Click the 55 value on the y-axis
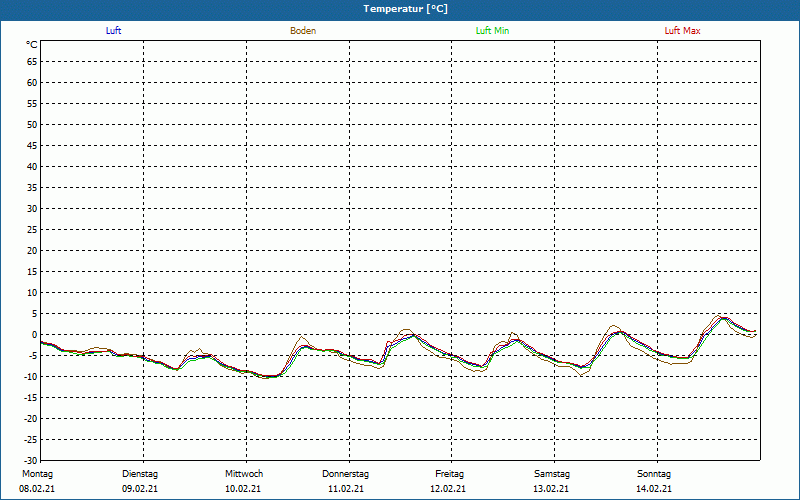Image resolution: width=800 pixels, height=500 pixels. [32, 104]
